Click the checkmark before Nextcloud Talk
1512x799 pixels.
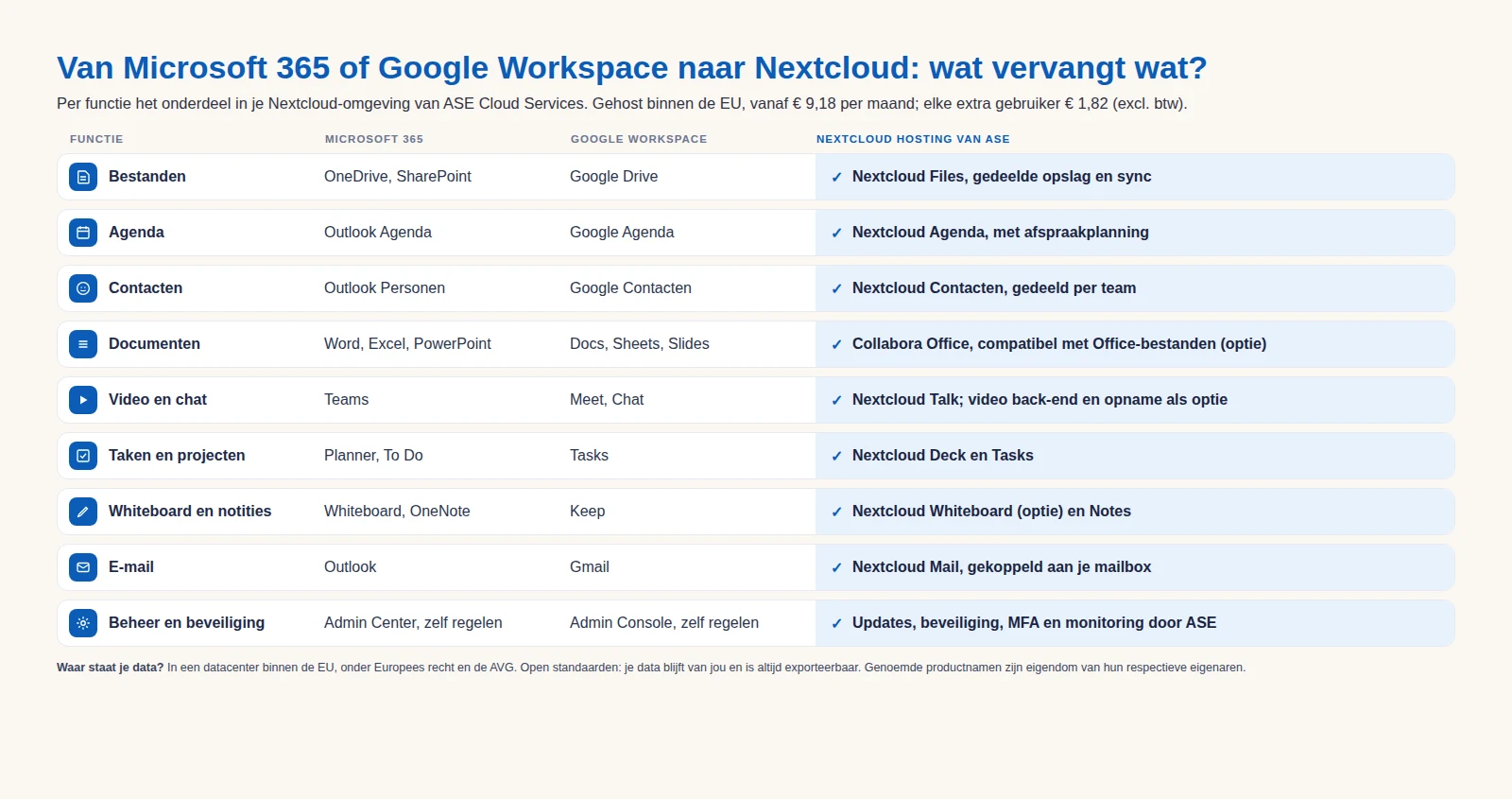click(x=836, y=400)
